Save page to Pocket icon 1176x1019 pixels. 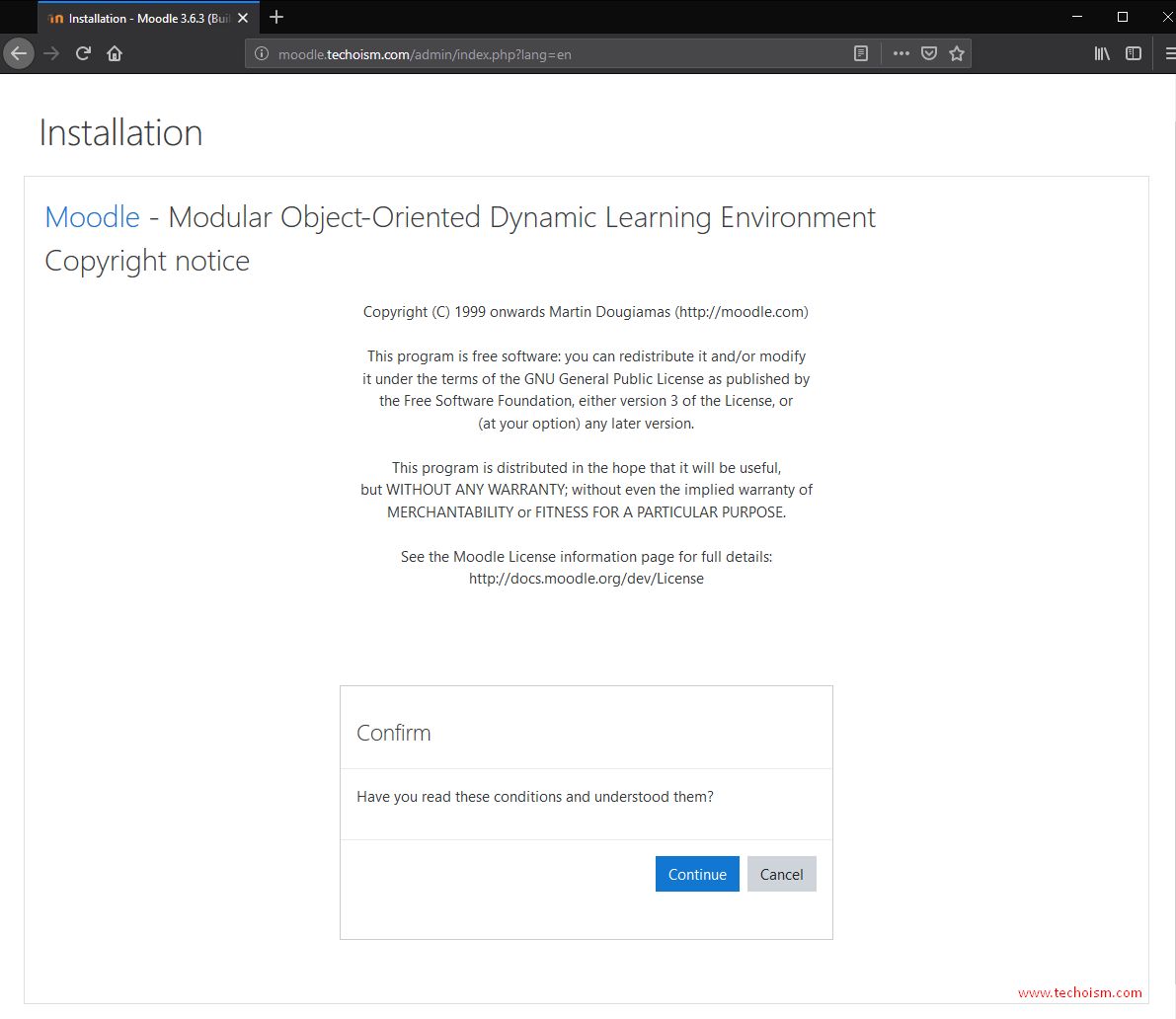point(929,53)
